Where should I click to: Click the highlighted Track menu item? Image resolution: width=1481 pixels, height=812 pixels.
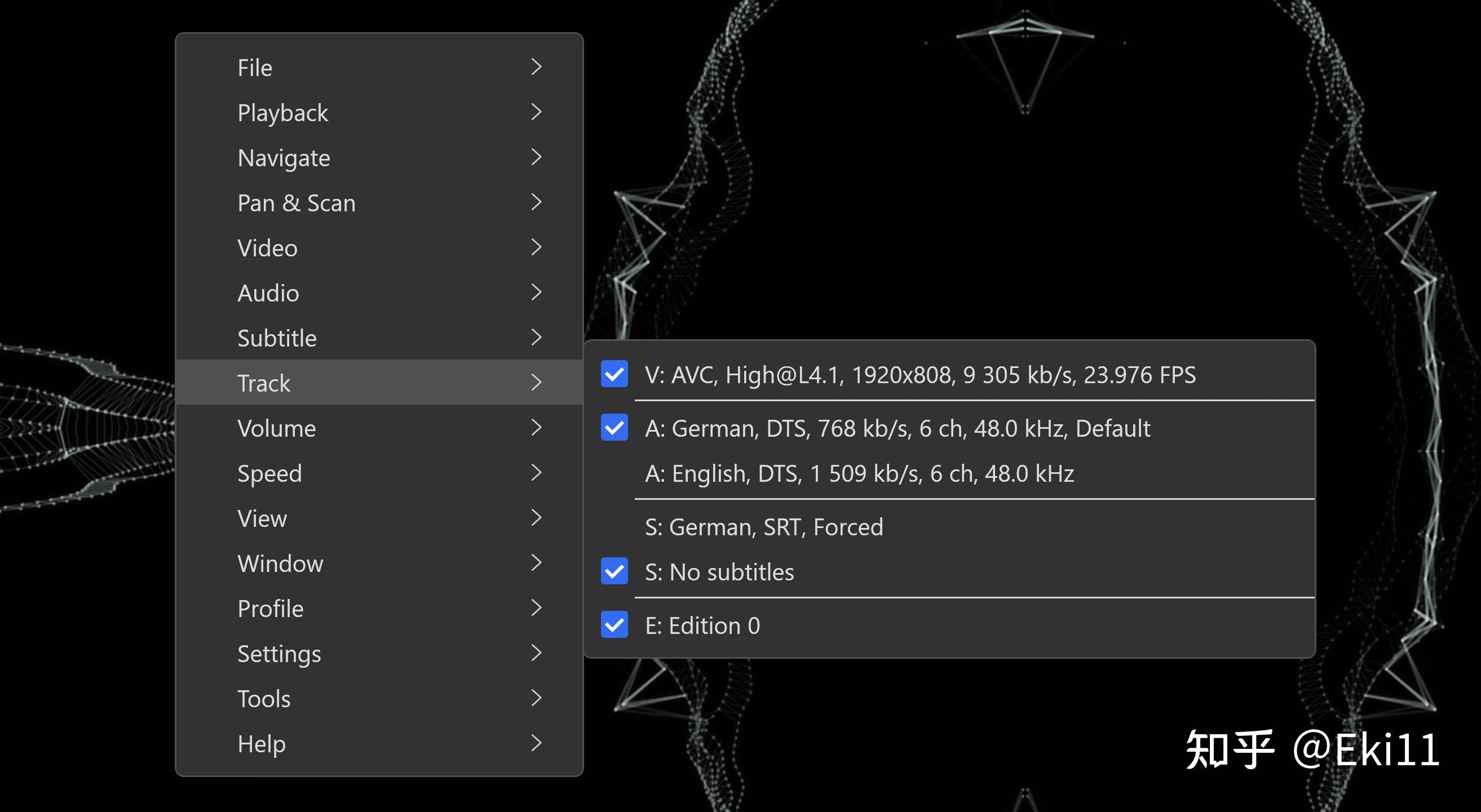coord(264,383)
